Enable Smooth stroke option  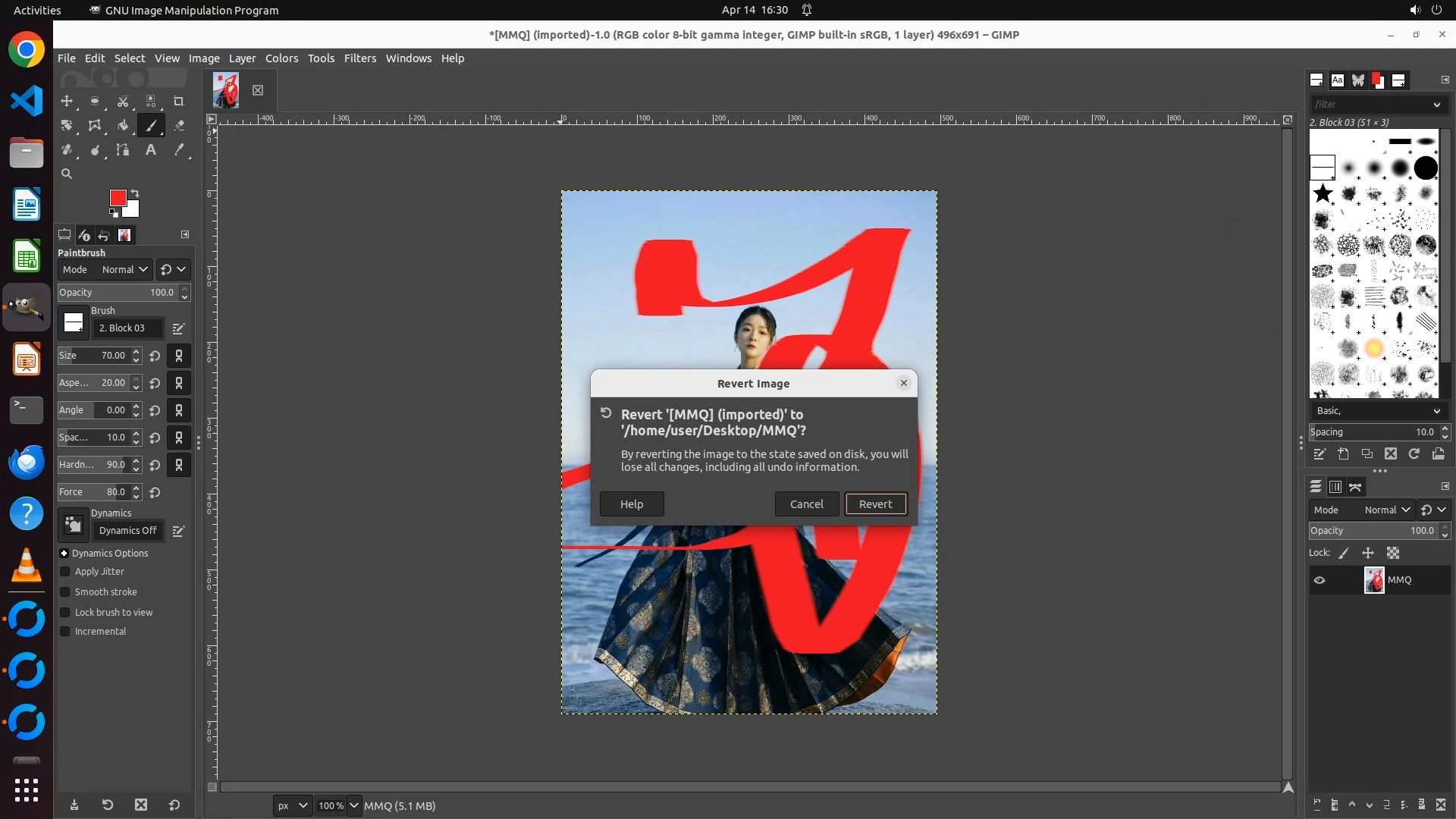pyautogui.click(x=65, y=592)
